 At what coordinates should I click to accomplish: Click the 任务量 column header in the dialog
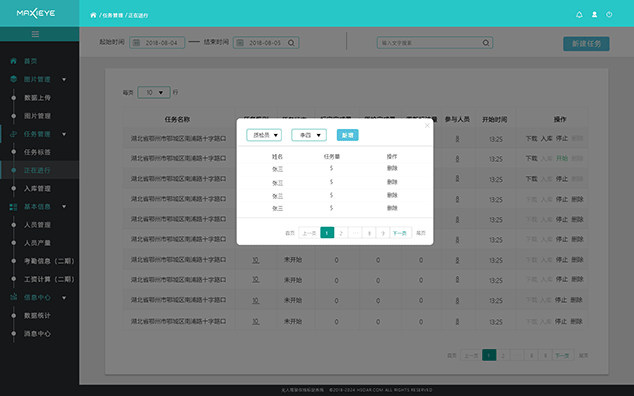pyautogui.click(x=332, y=157)
